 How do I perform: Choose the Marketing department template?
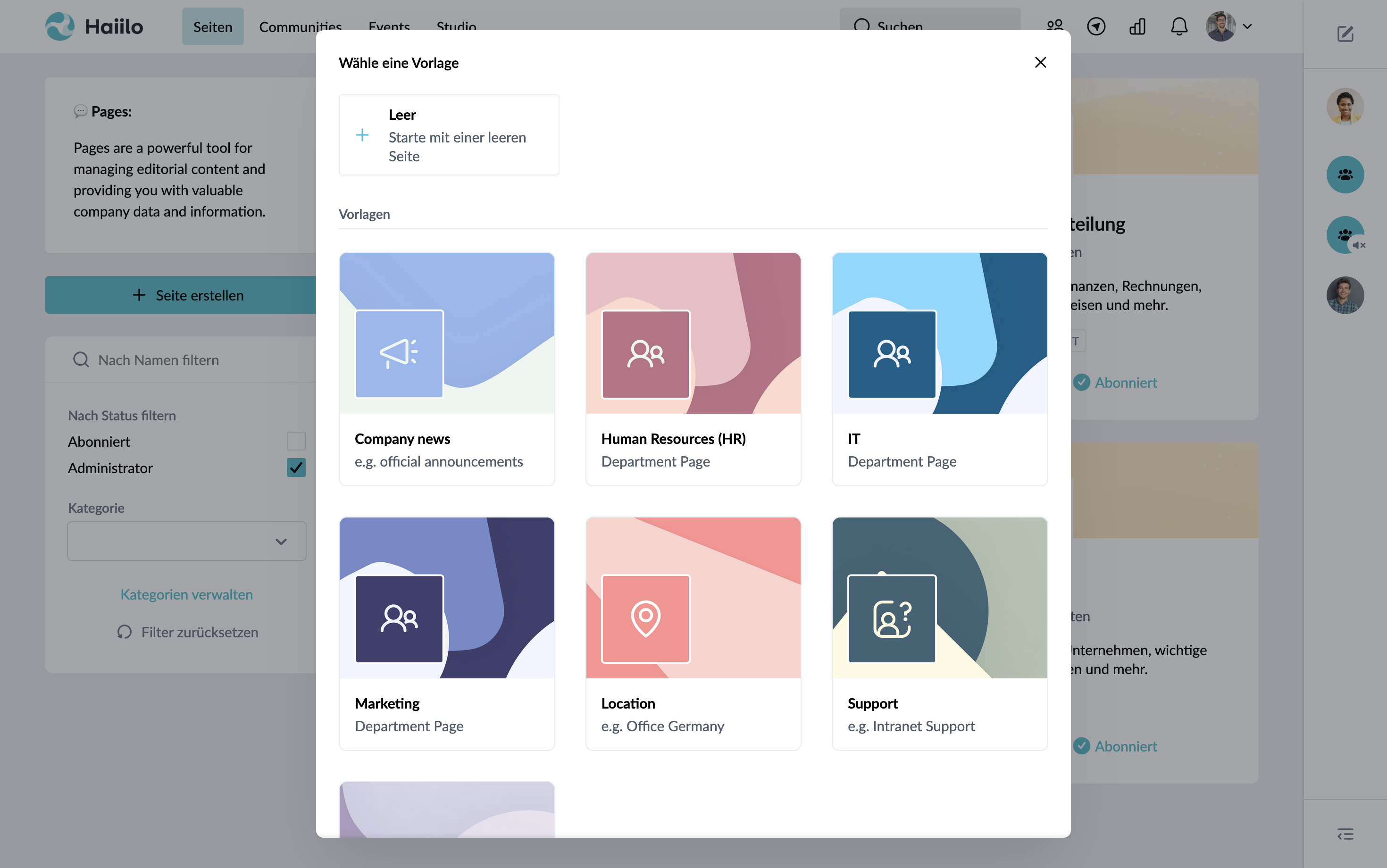point(447,633)
